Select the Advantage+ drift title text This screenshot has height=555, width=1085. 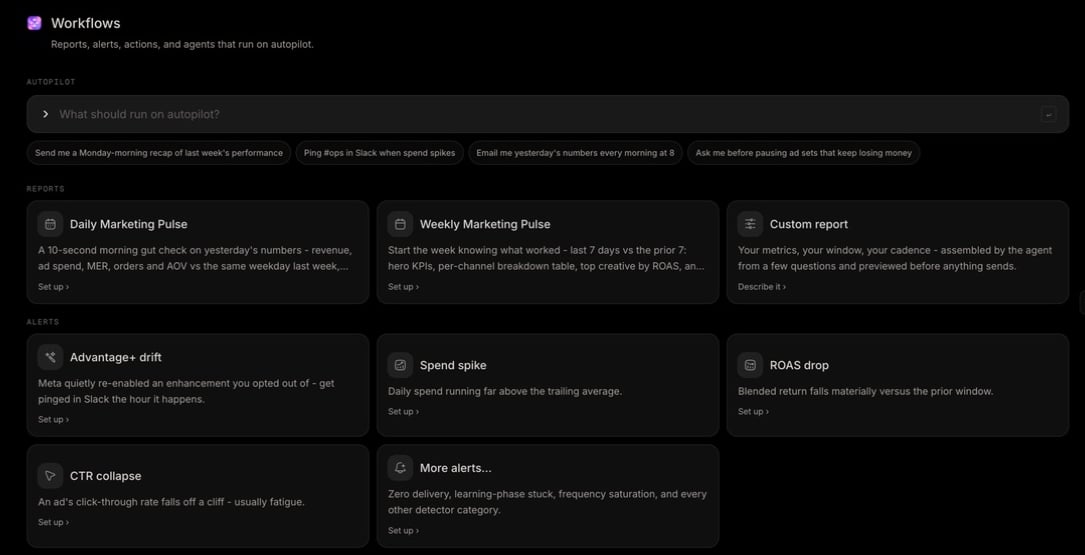116,357
